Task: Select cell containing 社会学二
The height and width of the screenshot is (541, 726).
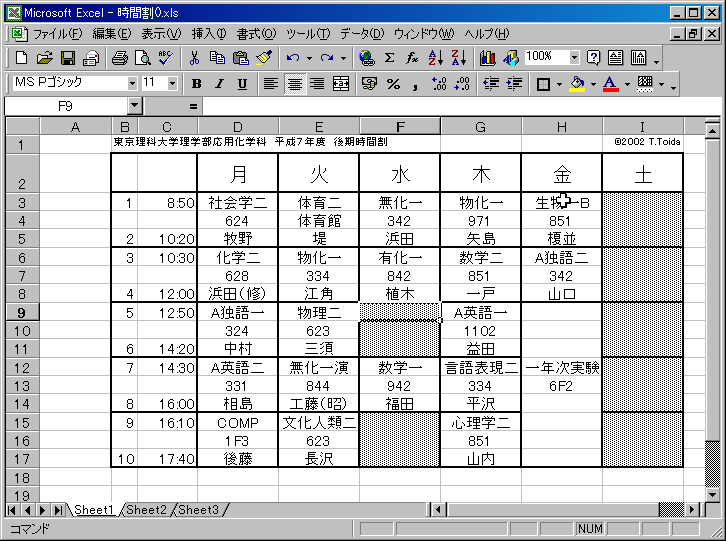Action: pyautogui.click(x=238, y=203)
